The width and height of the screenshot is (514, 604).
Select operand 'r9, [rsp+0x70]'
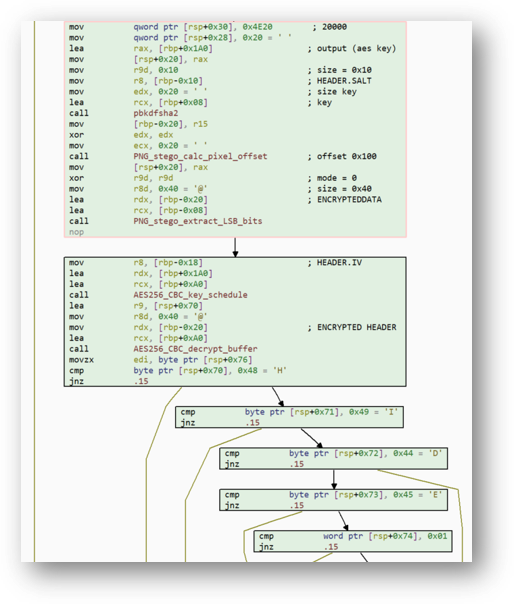tap(168, 306)
